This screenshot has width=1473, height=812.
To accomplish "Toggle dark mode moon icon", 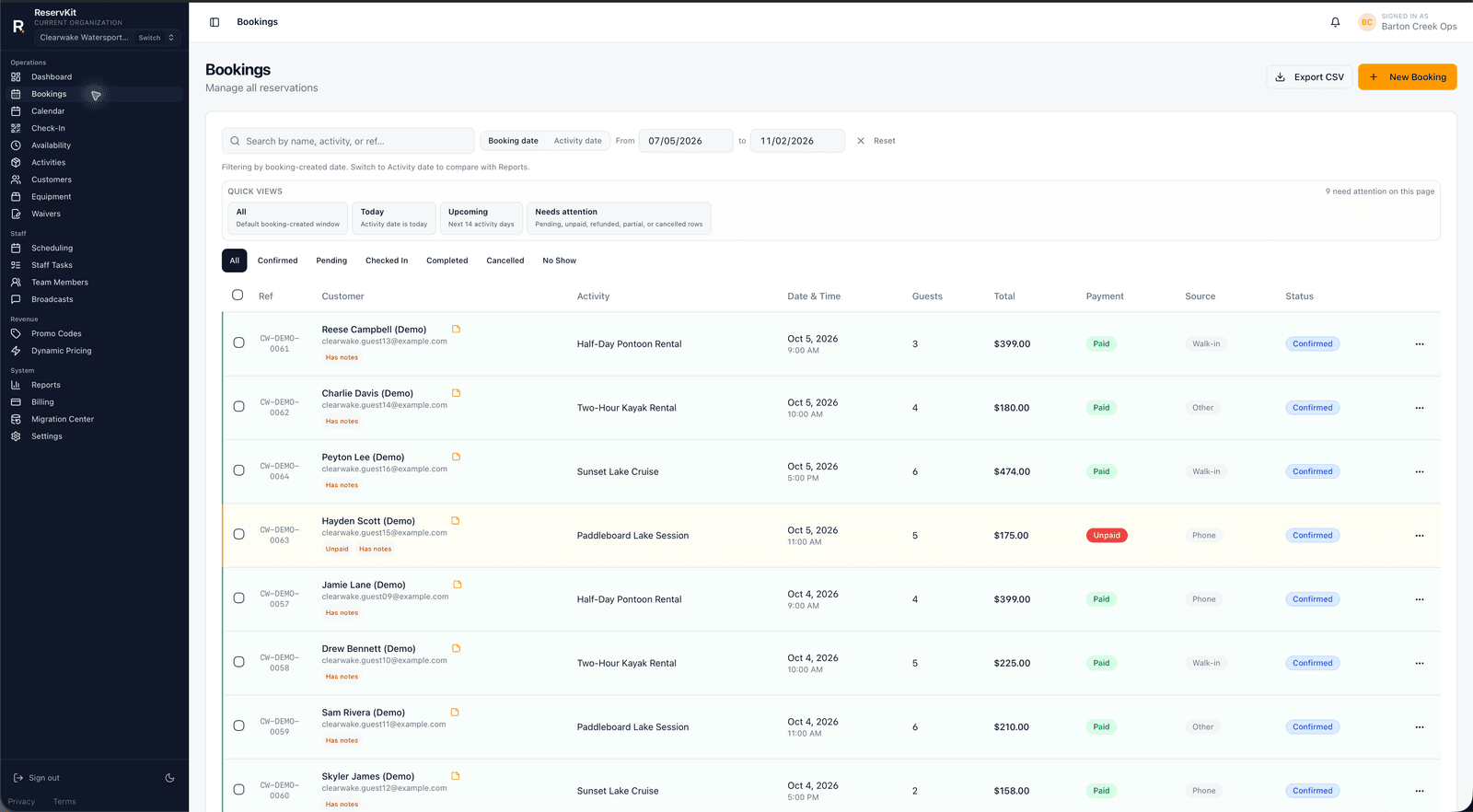I will [x=169, y=778].
